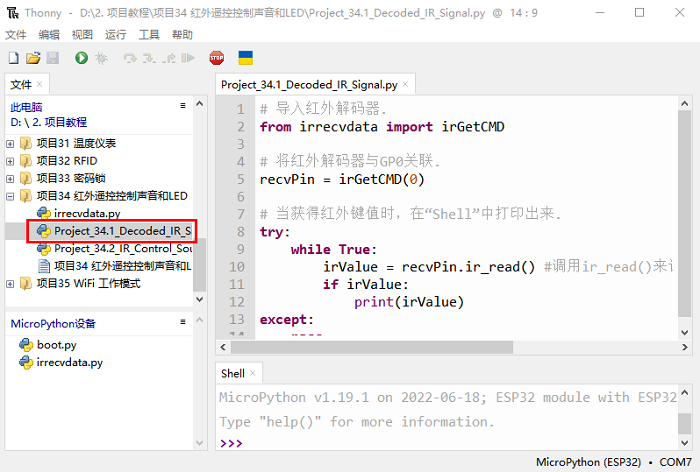
Task: Click the New file icon
Action: coord(13,59)
